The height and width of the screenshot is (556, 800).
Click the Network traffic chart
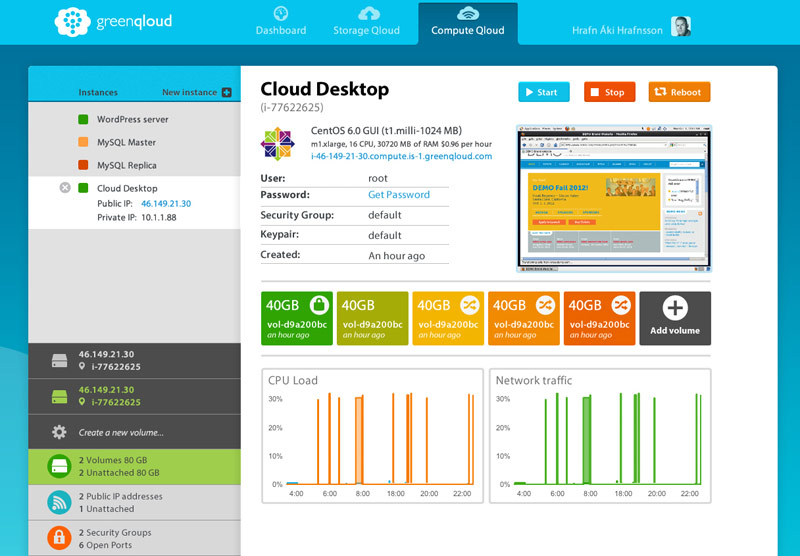(x=600, y=436)
